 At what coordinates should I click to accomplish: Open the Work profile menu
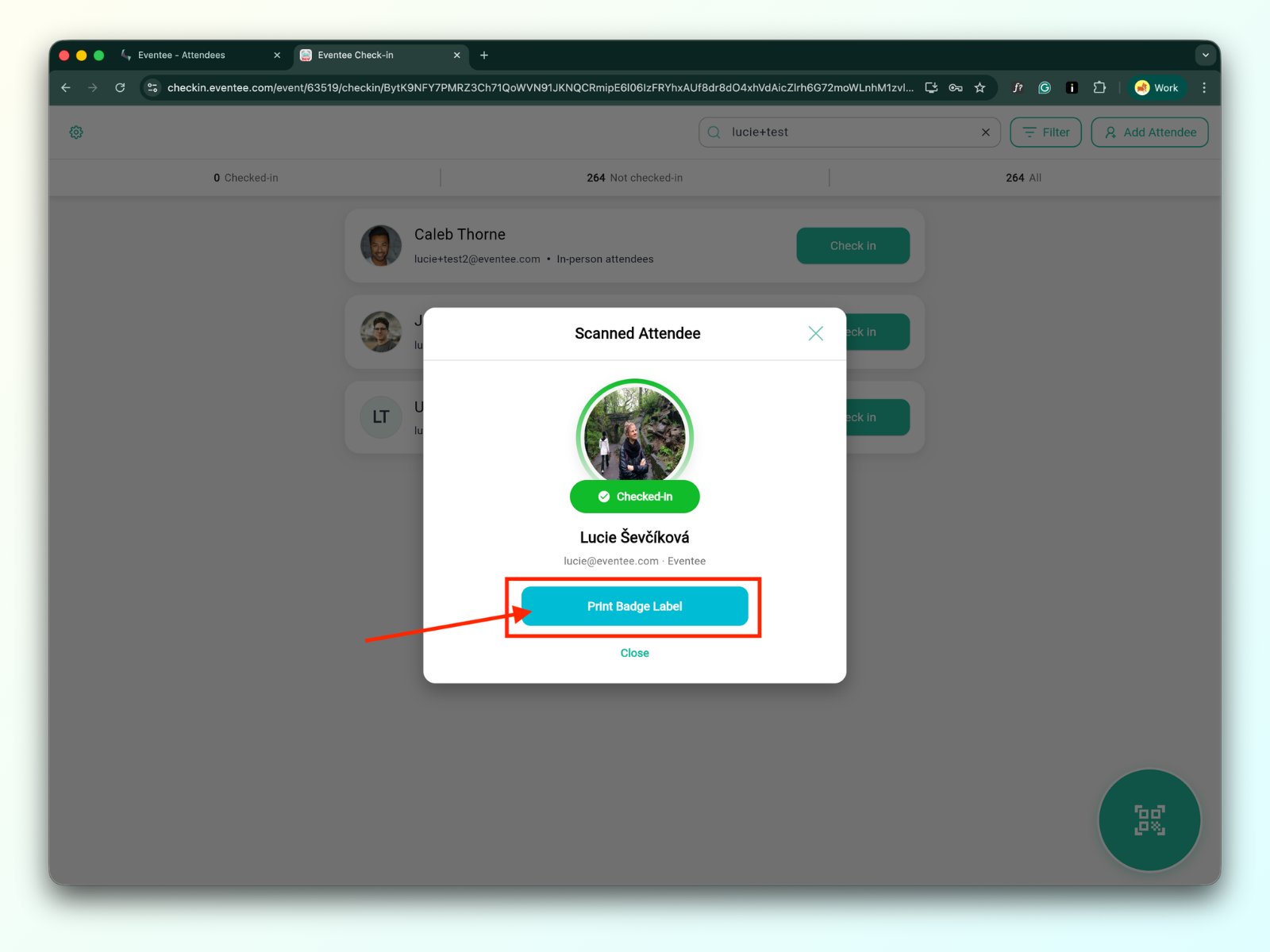(x=1156, y=88)
